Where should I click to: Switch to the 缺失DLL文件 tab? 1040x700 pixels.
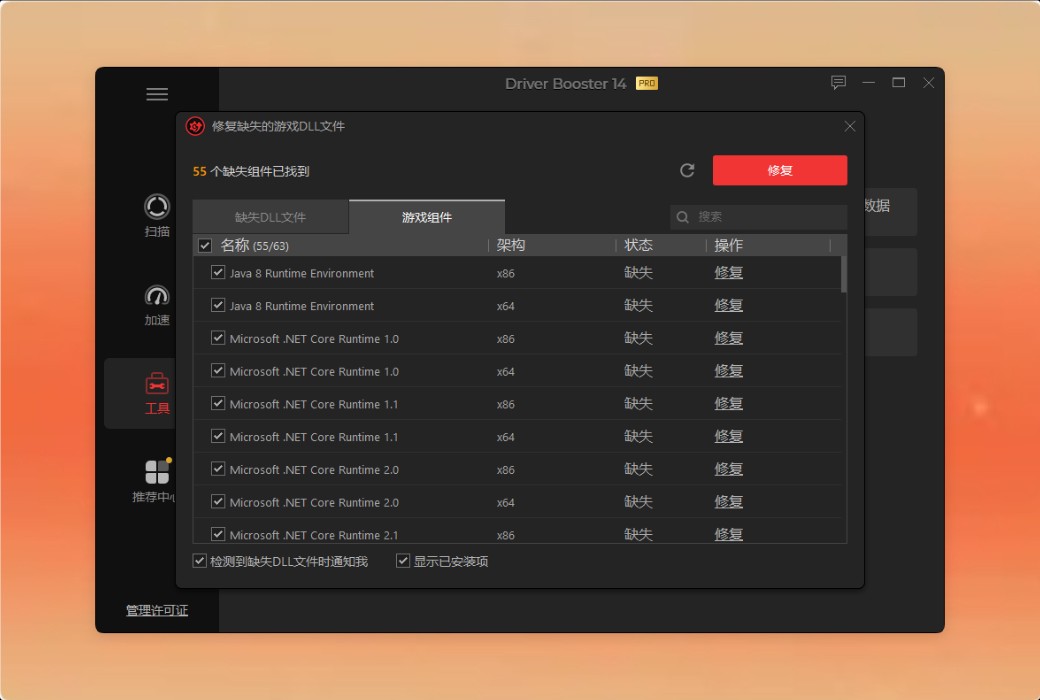pos(271,217)
